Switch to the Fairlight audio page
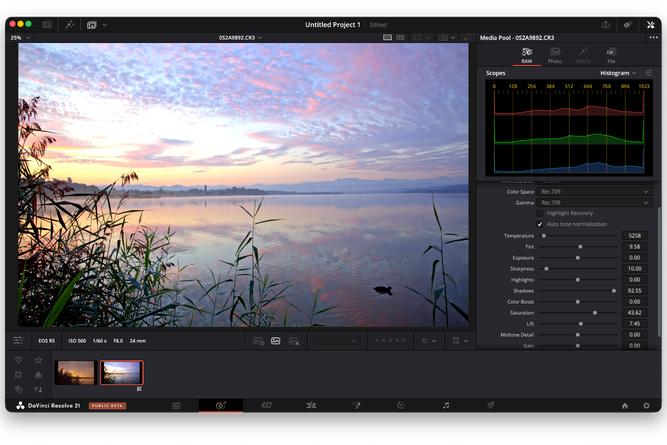The image size is (667, 445). (446, 405)
